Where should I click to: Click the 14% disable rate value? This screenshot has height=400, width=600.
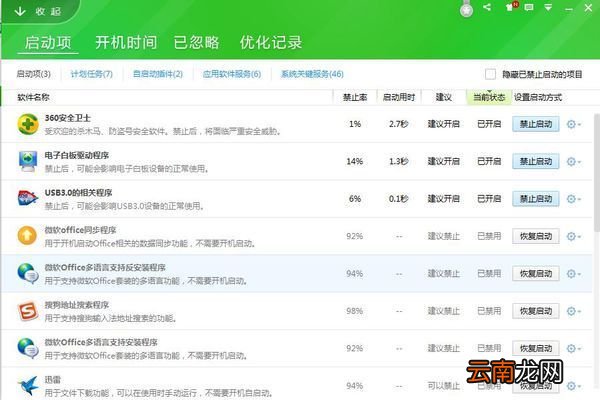coord(355,162)
